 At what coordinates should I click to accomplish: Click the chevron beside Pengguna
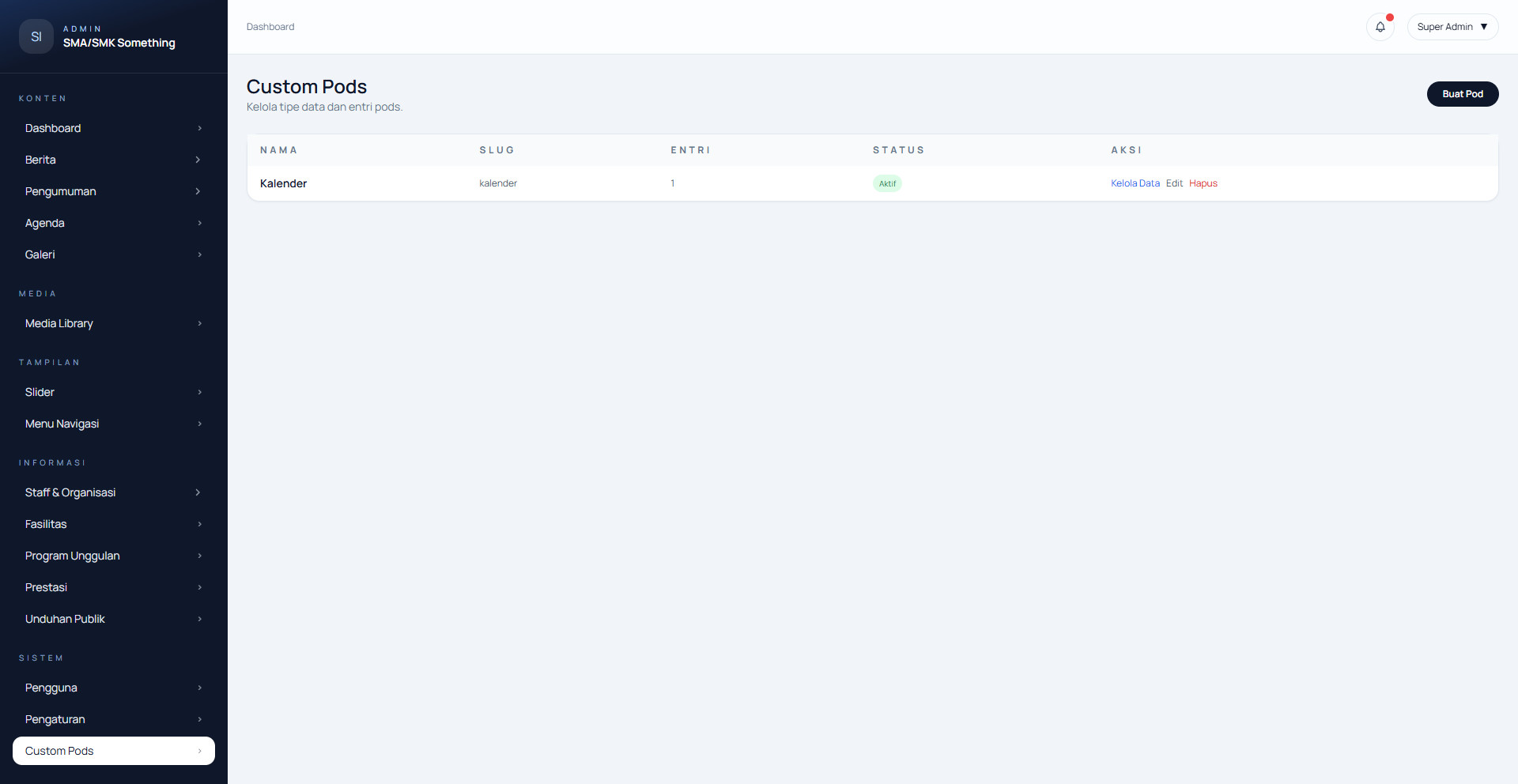(x=199, y=688)
